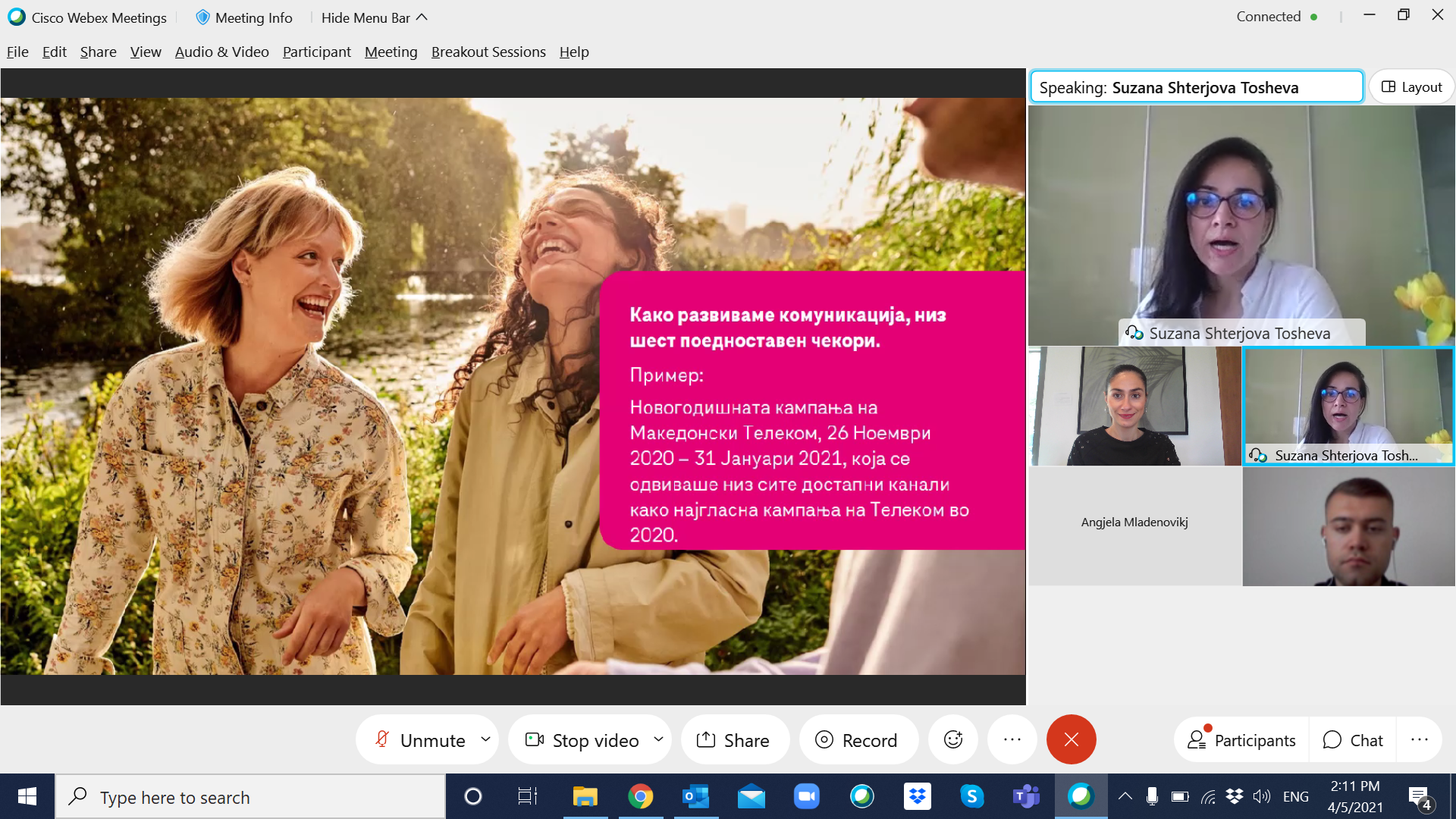The height and width of the screenshot is (819, 1456).
Task: Click the reactions smiley icon
Action: tap(953, 739)
